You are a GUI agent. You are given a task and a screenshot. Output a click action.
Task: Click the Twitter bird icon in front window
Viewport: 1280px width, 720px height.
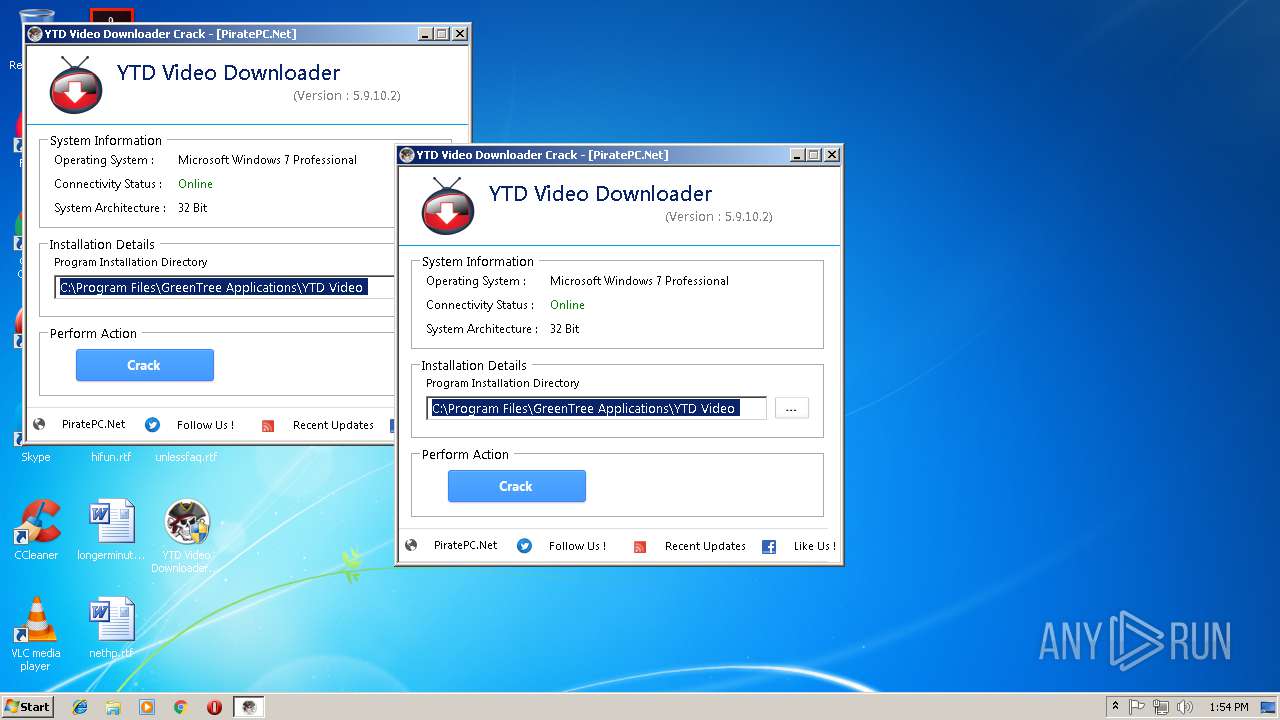click(524, 546)
